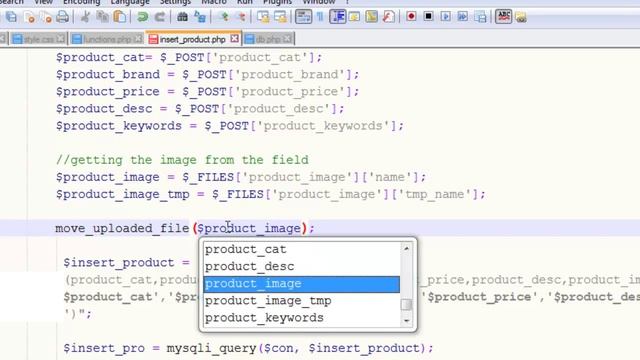Image resolution: width=640 pixels, height=360 pixels.
Task: Select highlighted product_image autocomplete entry
Action: pos(302,284)
